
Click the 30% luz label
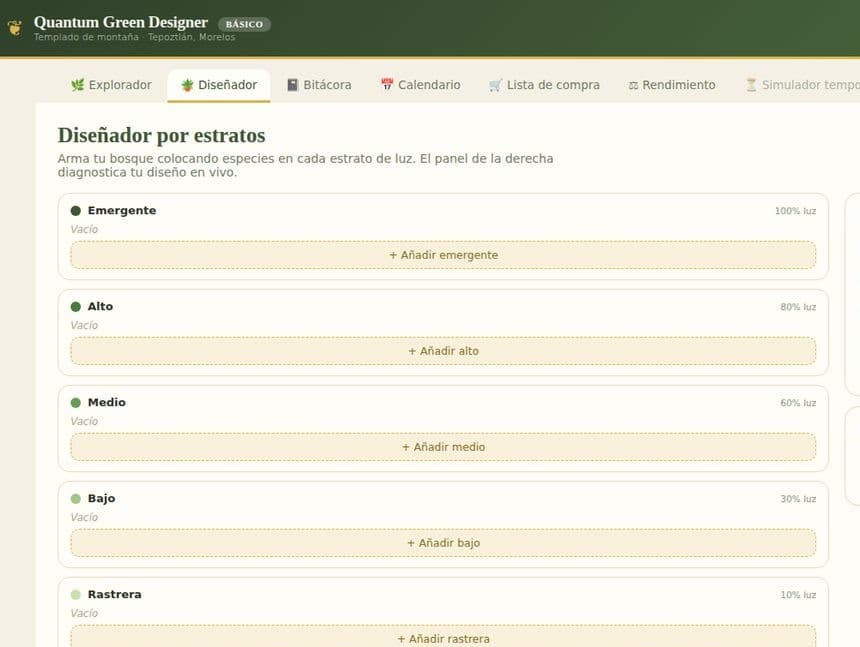[798, 499]
